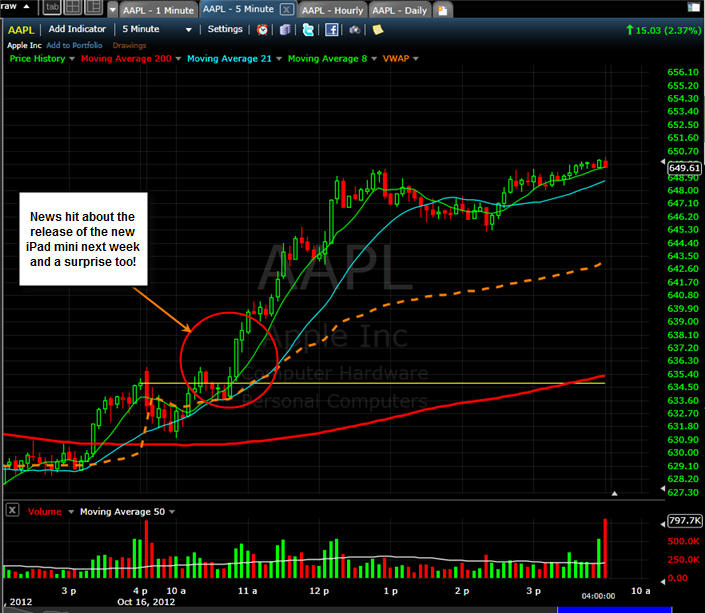This screenshot has height=613, width=705.
Task: Share chart via Twitter icon
Action: tap(308, 30)
